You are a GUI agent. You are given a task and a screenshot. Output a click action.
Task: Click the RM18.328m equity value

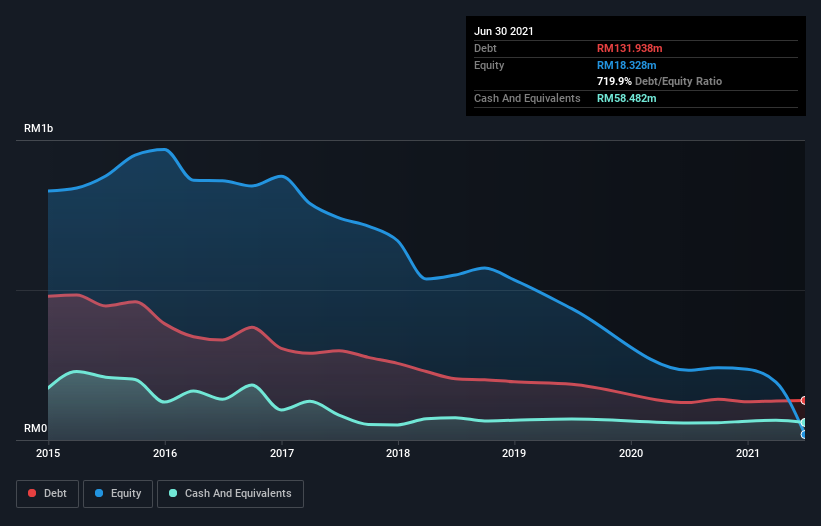click(x=626, y=65)
